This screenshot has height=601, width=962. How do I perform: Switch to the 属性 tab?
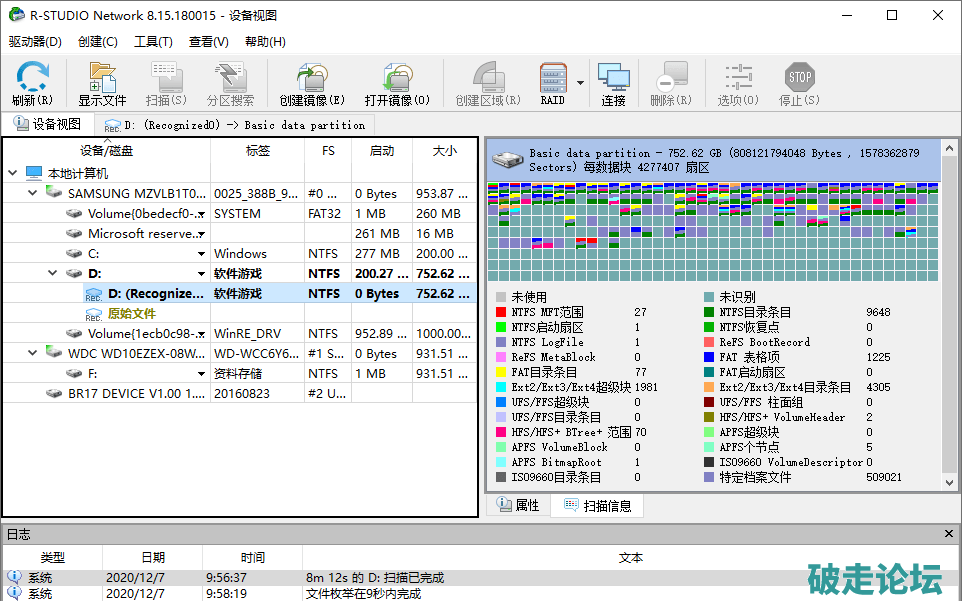click(518, 506)
